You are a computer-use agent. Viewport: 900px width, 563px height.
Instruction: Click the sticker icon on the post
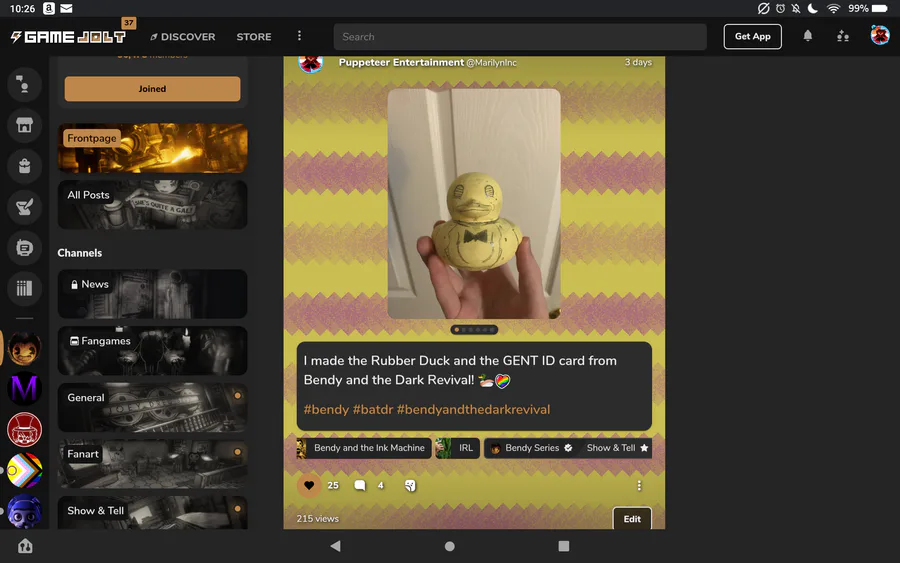pos(410,486)
